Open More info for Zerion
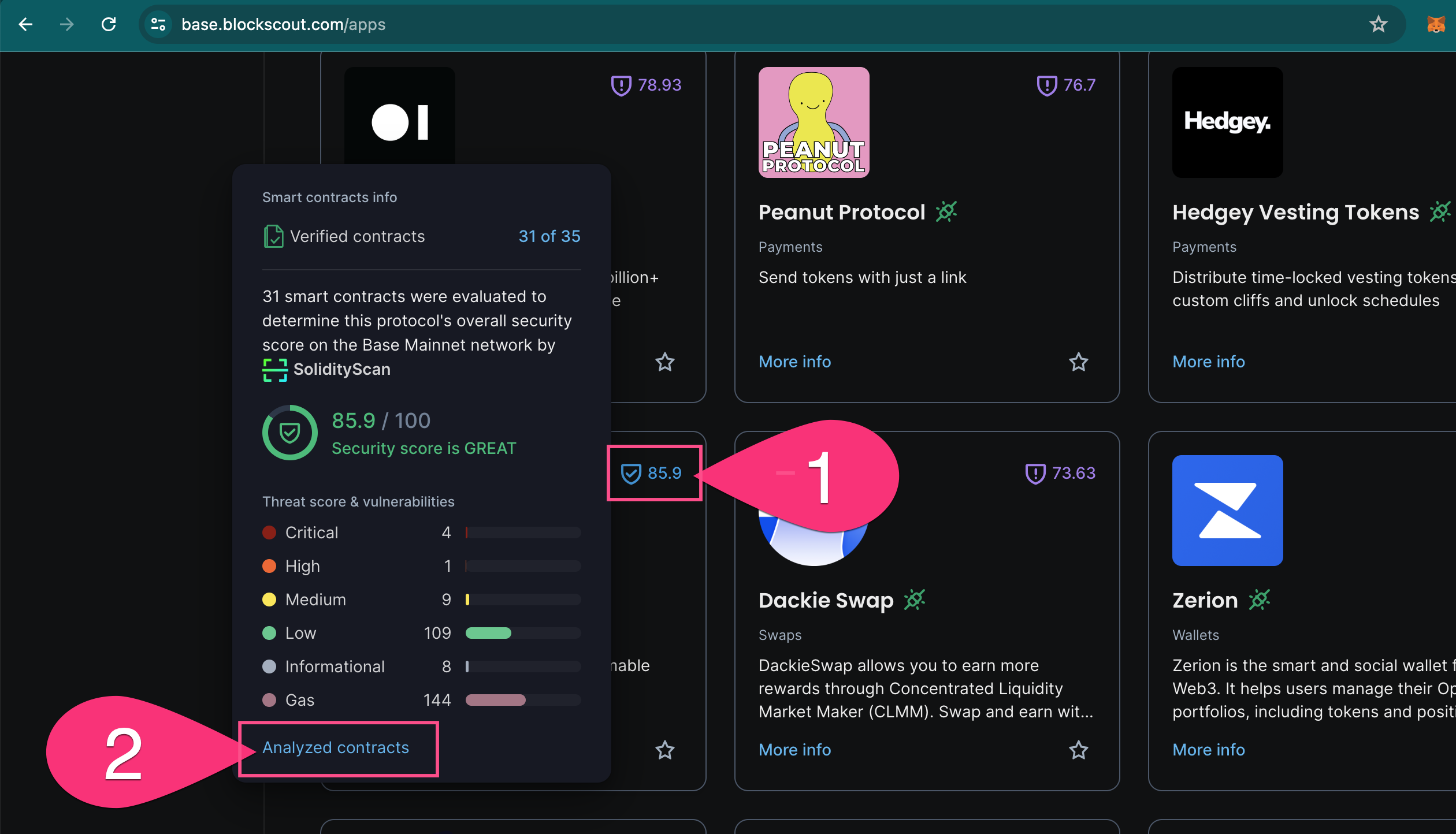The height and width of the screenshot is (834, 1456). coord(1209,750)
